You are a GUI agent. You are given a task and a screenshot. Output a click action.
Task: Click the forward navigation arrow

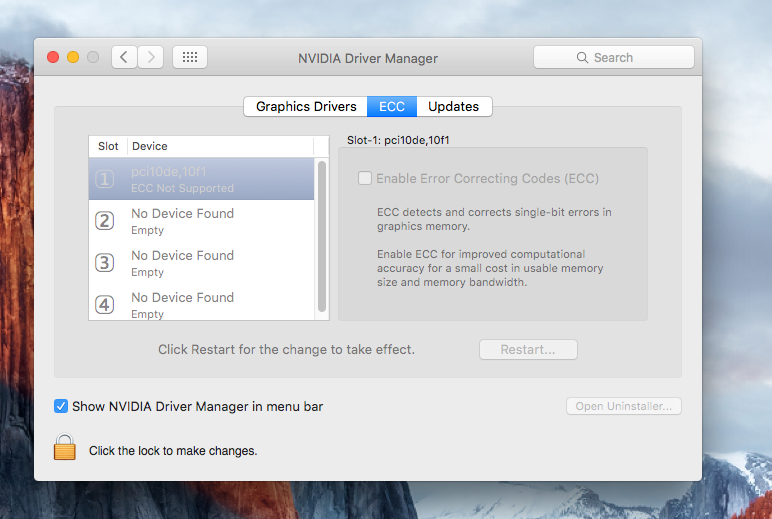pos(151,58)
